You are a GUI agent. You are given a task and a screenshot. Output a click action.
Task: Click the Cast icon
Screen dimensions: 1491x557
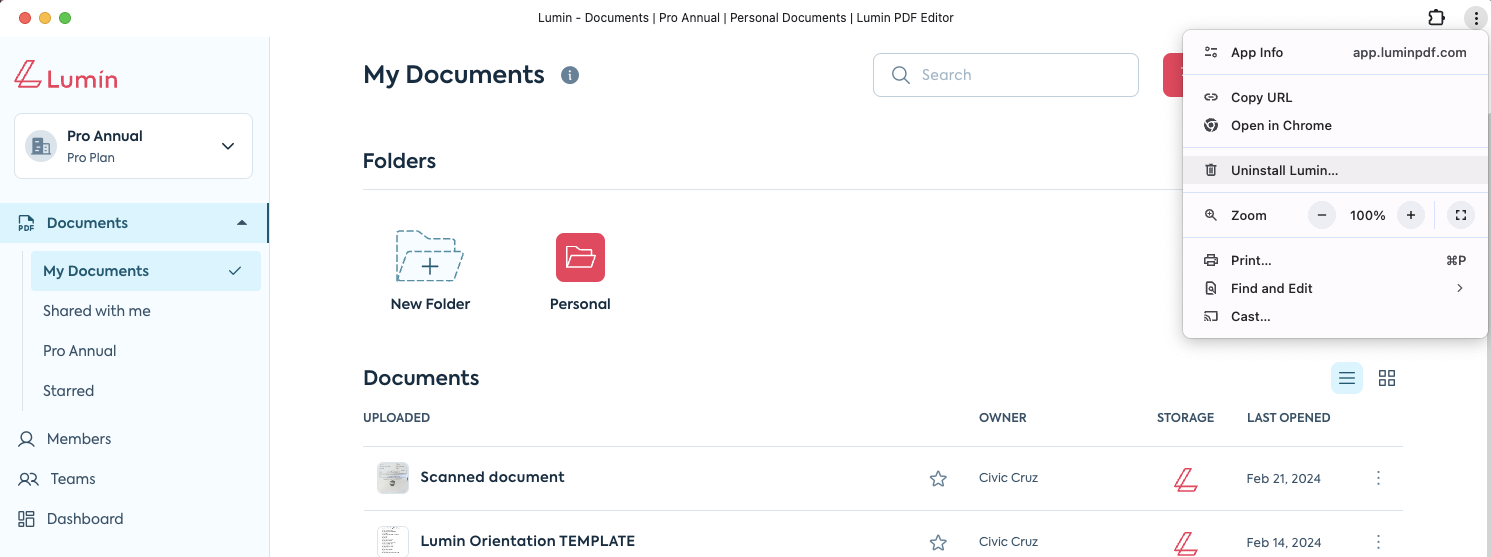pos(1211,317)
